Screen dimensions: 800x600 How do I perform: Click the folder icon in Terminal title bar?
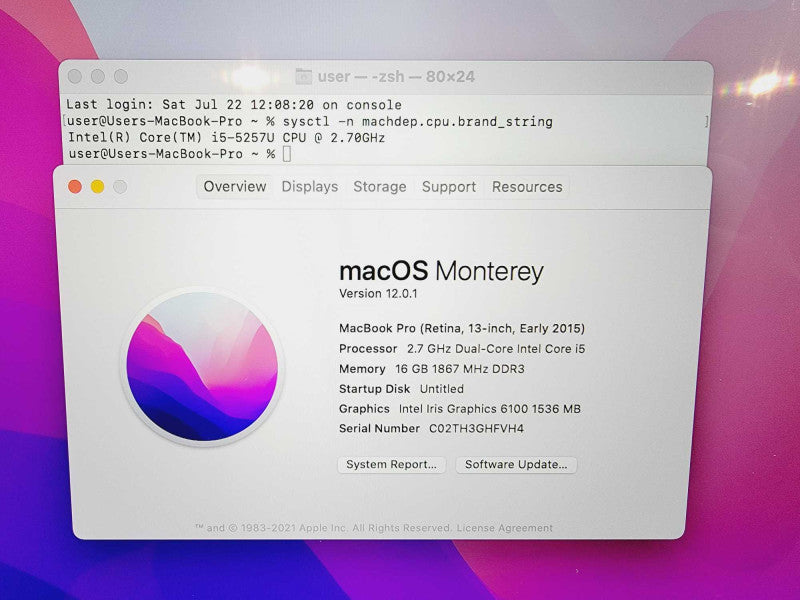[303, 77]
